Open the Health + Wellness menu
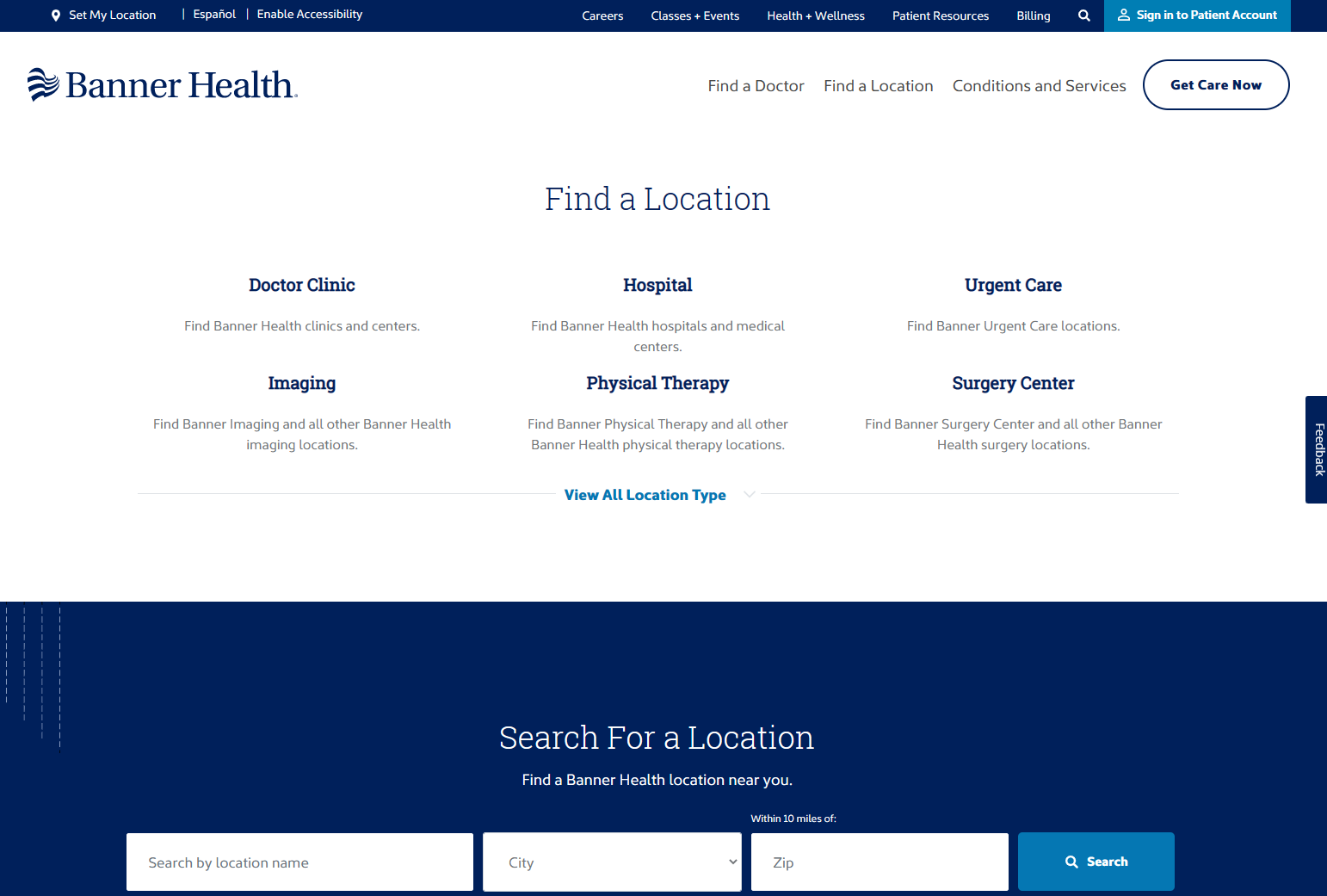This screenshot has height=896, width=1327. point(815,15)
